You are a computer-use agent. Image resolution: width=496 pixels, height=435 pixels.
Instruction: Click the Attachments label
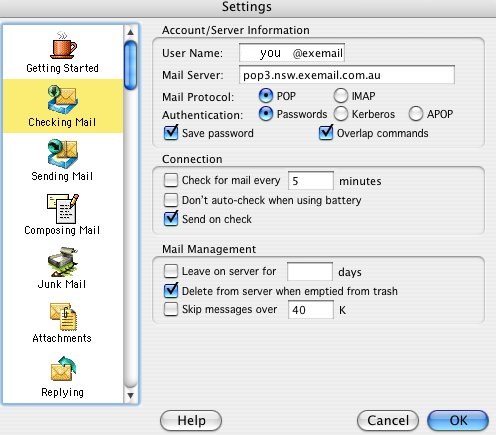coord(62,338)
